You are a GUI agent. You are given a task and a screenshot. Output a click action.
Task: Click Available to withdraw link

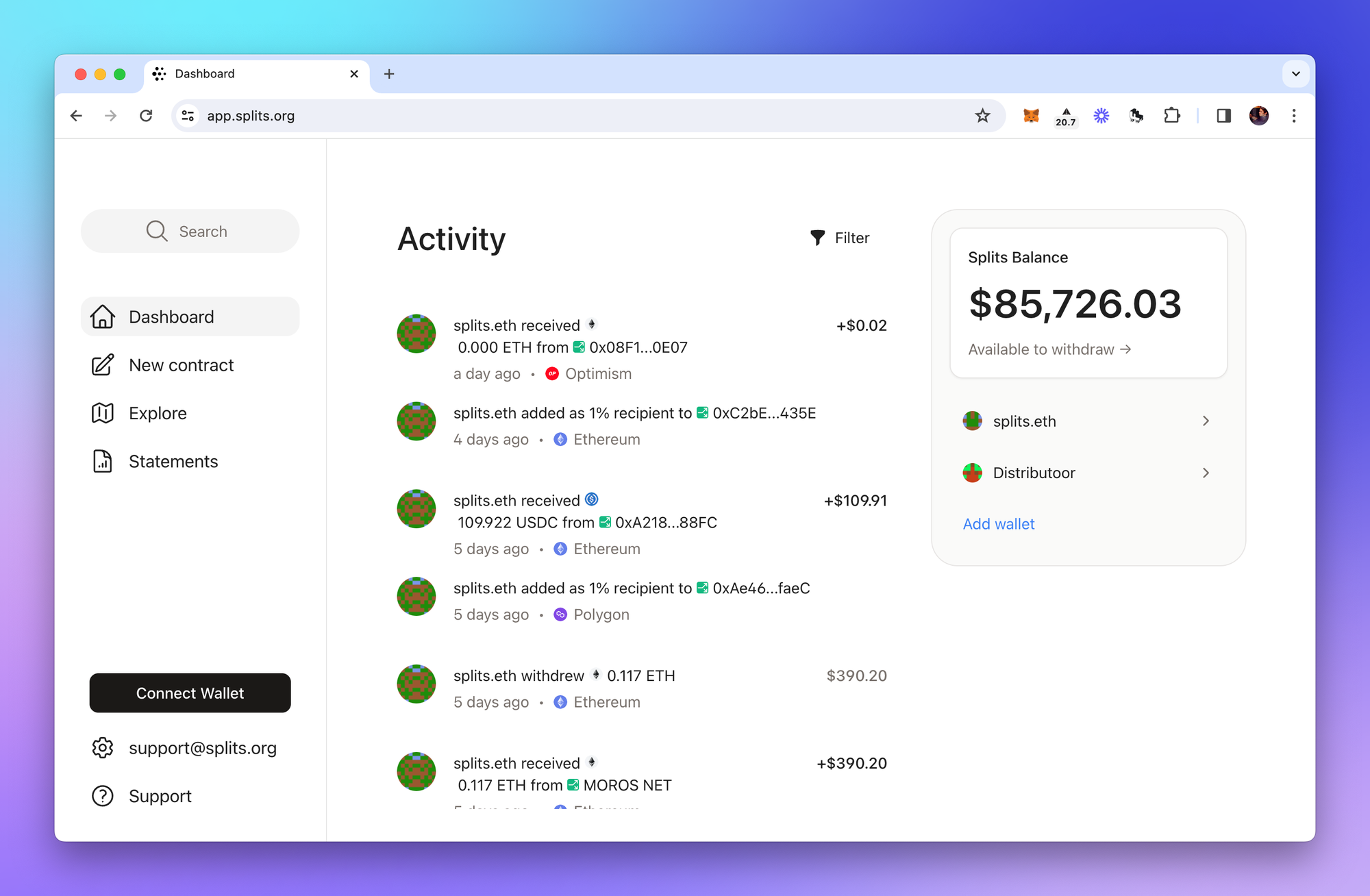1049,349
